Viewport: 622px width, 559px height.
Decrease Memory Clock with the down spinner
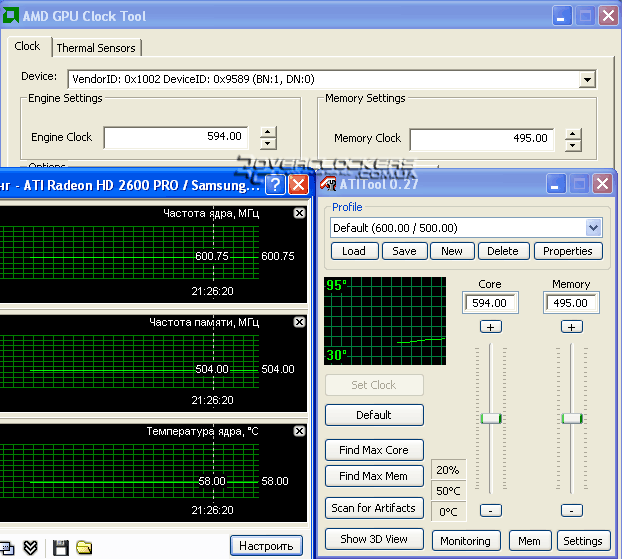(573, 146)
